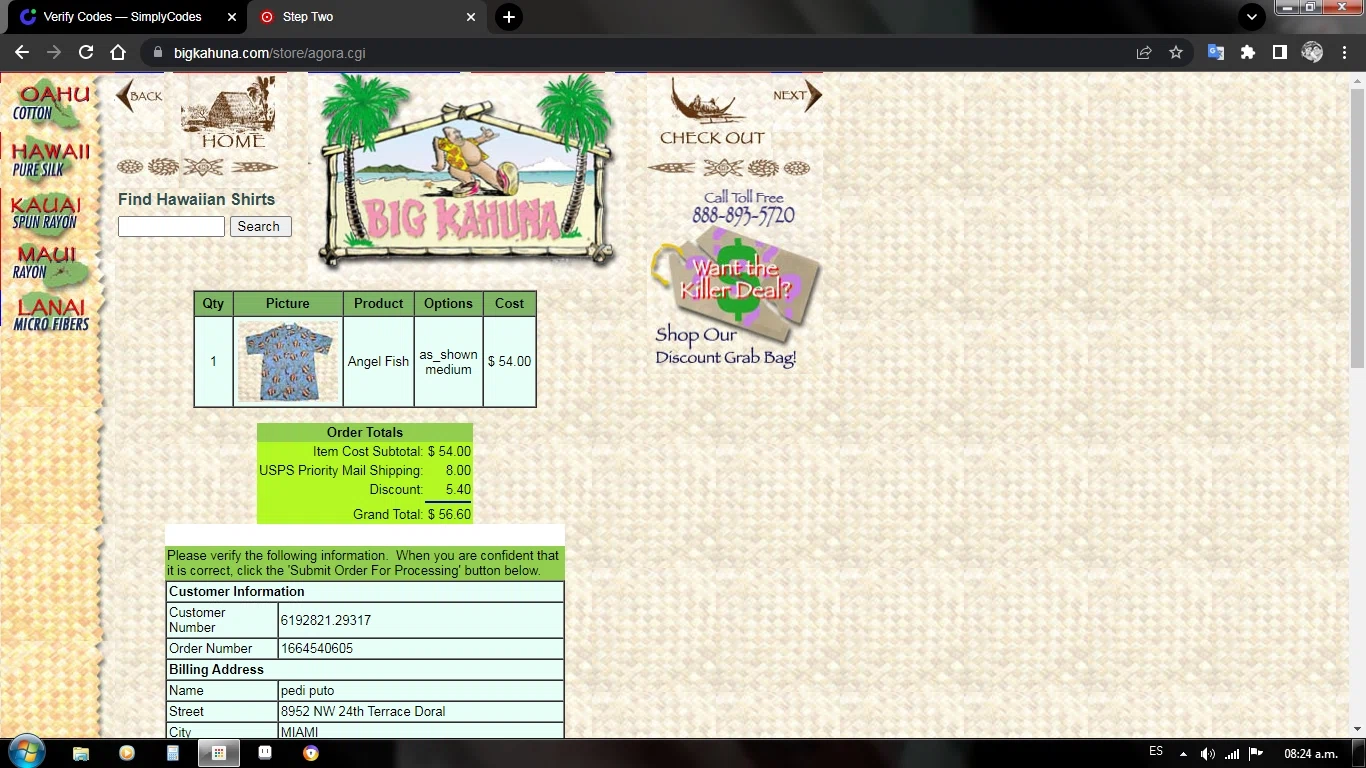
Task: Click the Search button
Action: [x=261, y=227]
